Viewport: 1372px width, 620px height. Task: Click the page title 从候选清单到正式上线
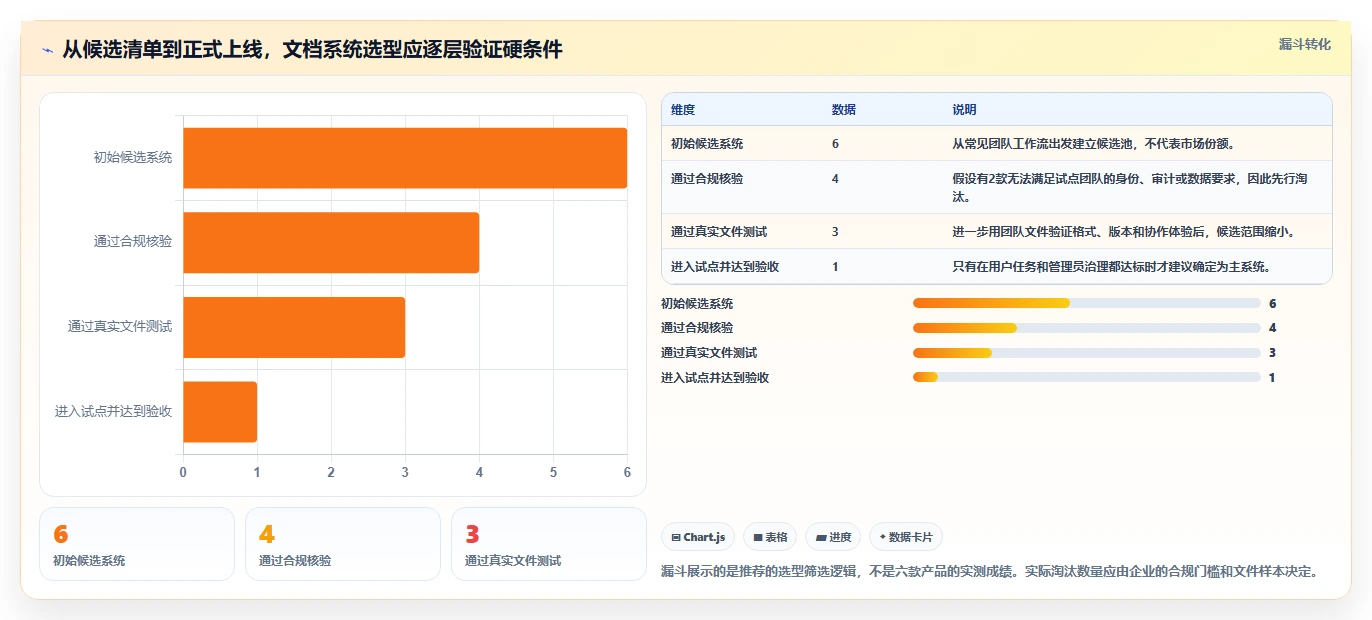point(312,50)
